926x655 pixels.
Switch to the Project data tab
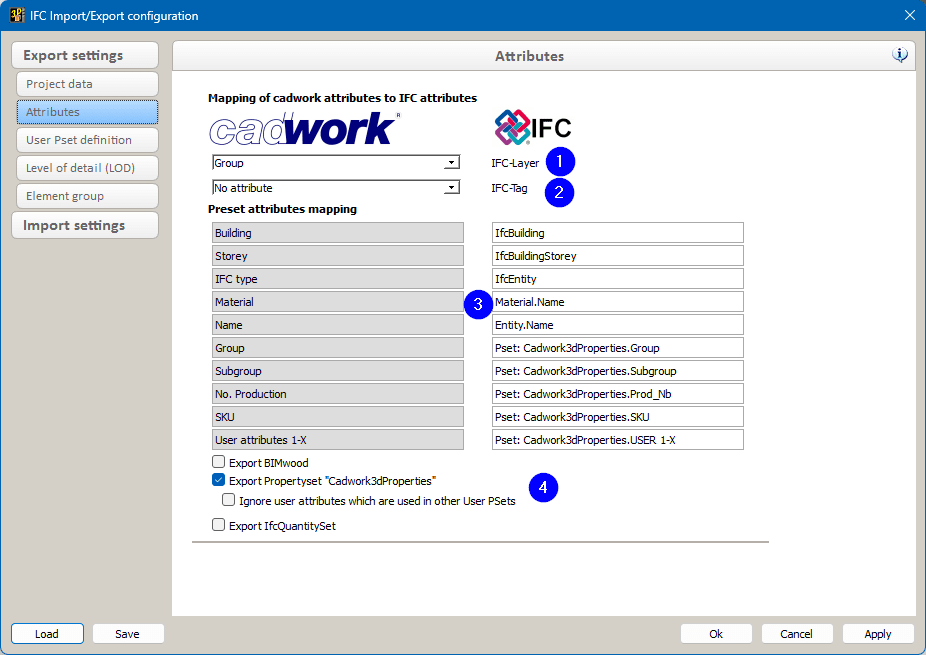click(87, 84)
